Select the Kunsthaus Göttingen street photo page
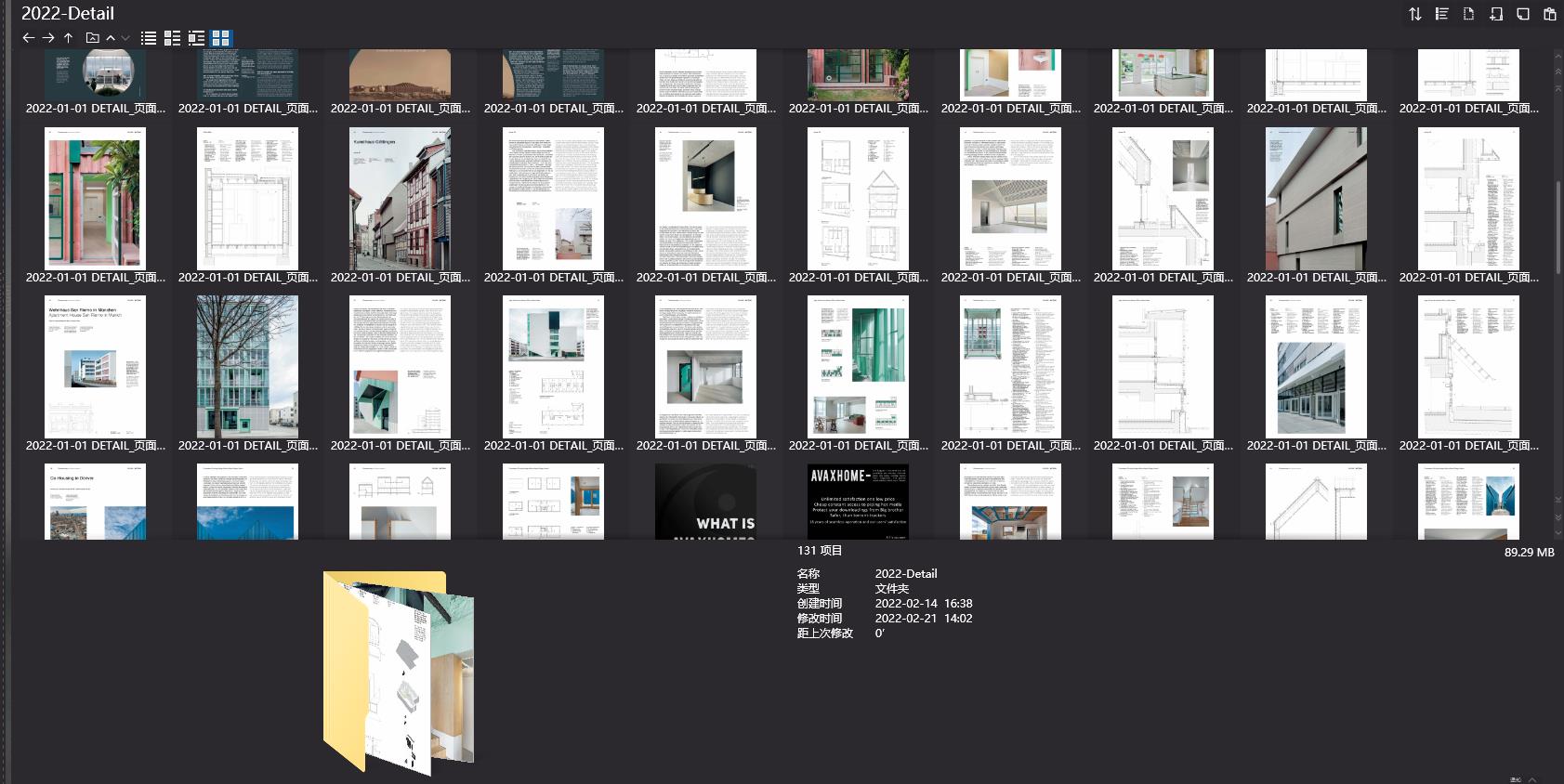This screenshot has width=1564, height=784. tap(400, 199)
